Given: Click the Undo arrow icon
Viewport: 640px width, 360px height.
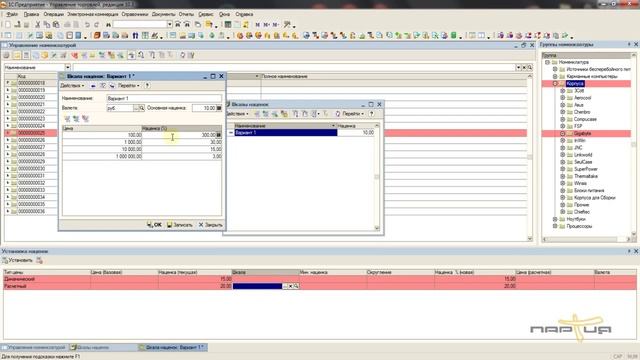Looking at the screenshot, I should click(87, 24).
